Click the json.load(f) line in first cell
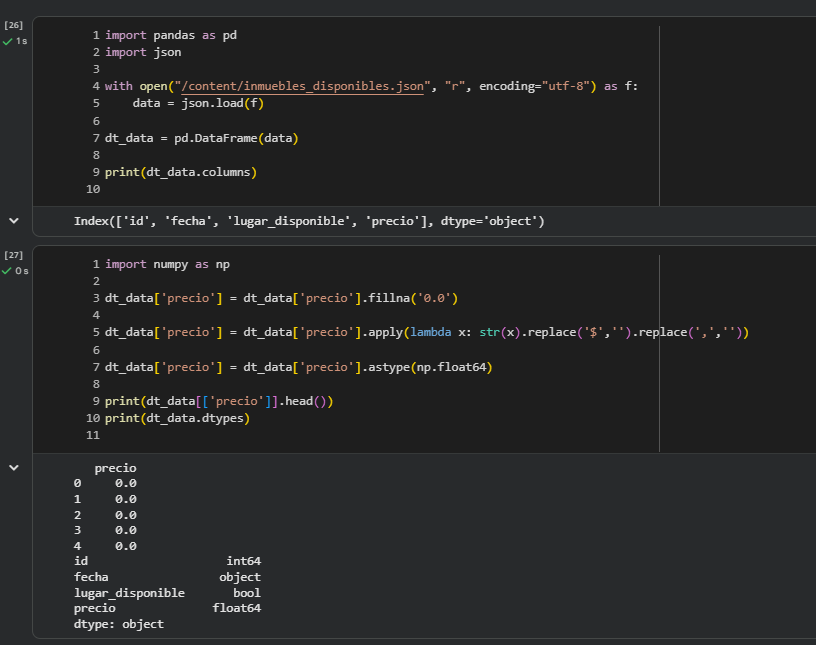This screenshot has width=816, height=645. tap(198, 103)
